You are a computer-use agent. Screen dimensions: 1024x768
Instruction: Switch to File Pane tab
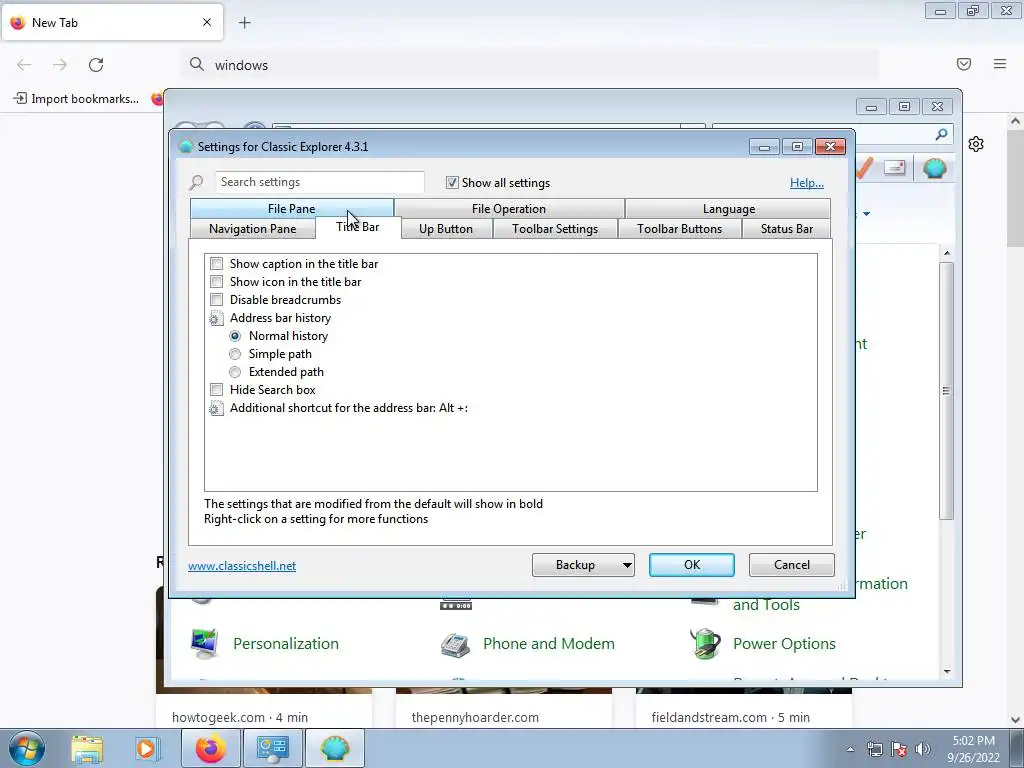[x=292, y=208]
